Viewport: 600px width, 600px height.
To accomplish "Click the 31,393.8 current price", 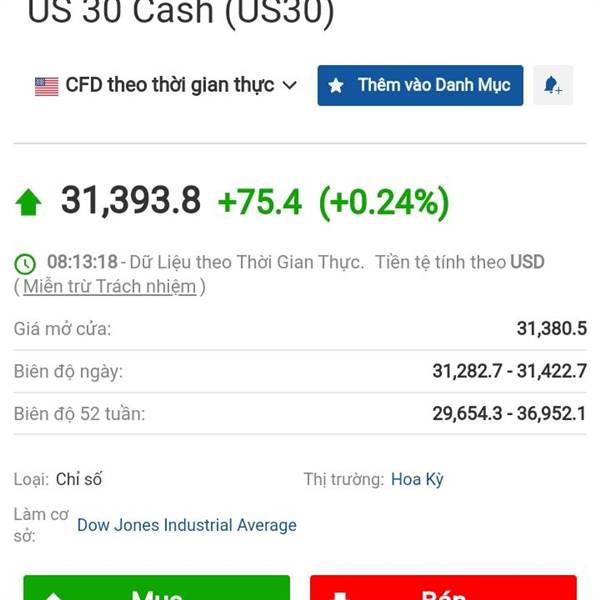I will point(131,200).
